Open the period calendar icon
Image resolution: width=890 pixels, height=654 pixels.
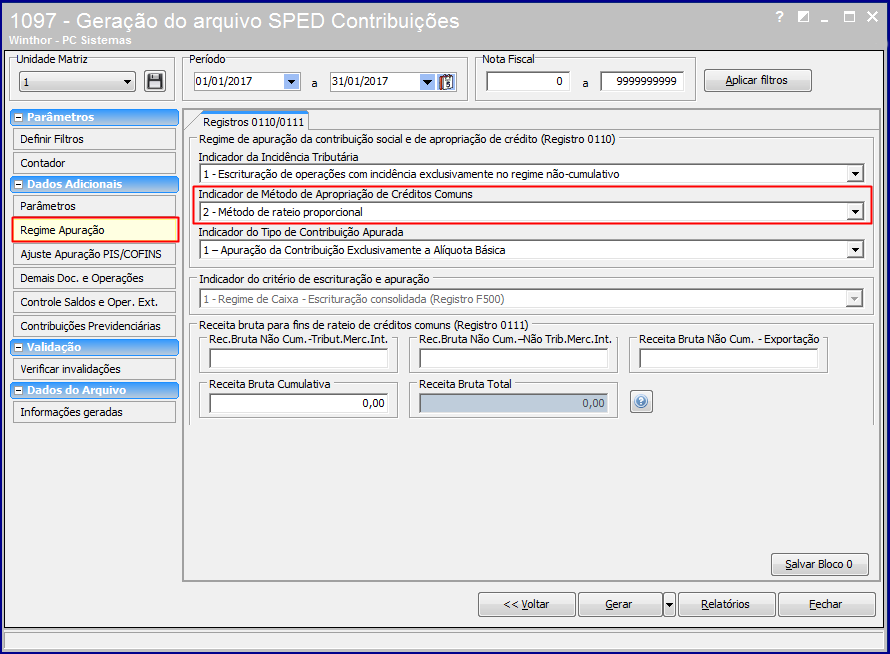(447, 82)
